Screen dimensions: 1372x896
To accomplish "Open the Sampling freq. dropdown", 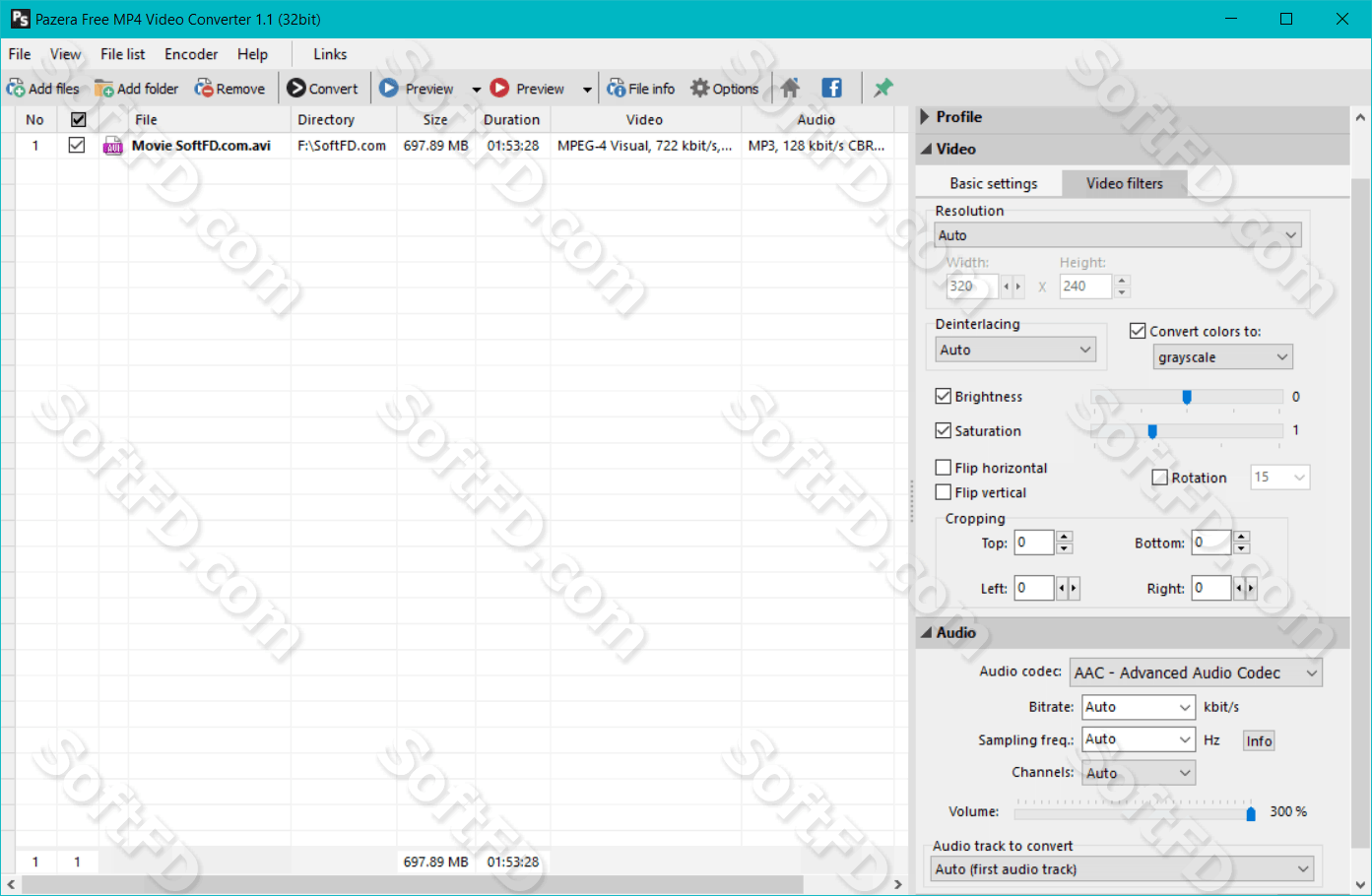I will tap(1138, 739).
